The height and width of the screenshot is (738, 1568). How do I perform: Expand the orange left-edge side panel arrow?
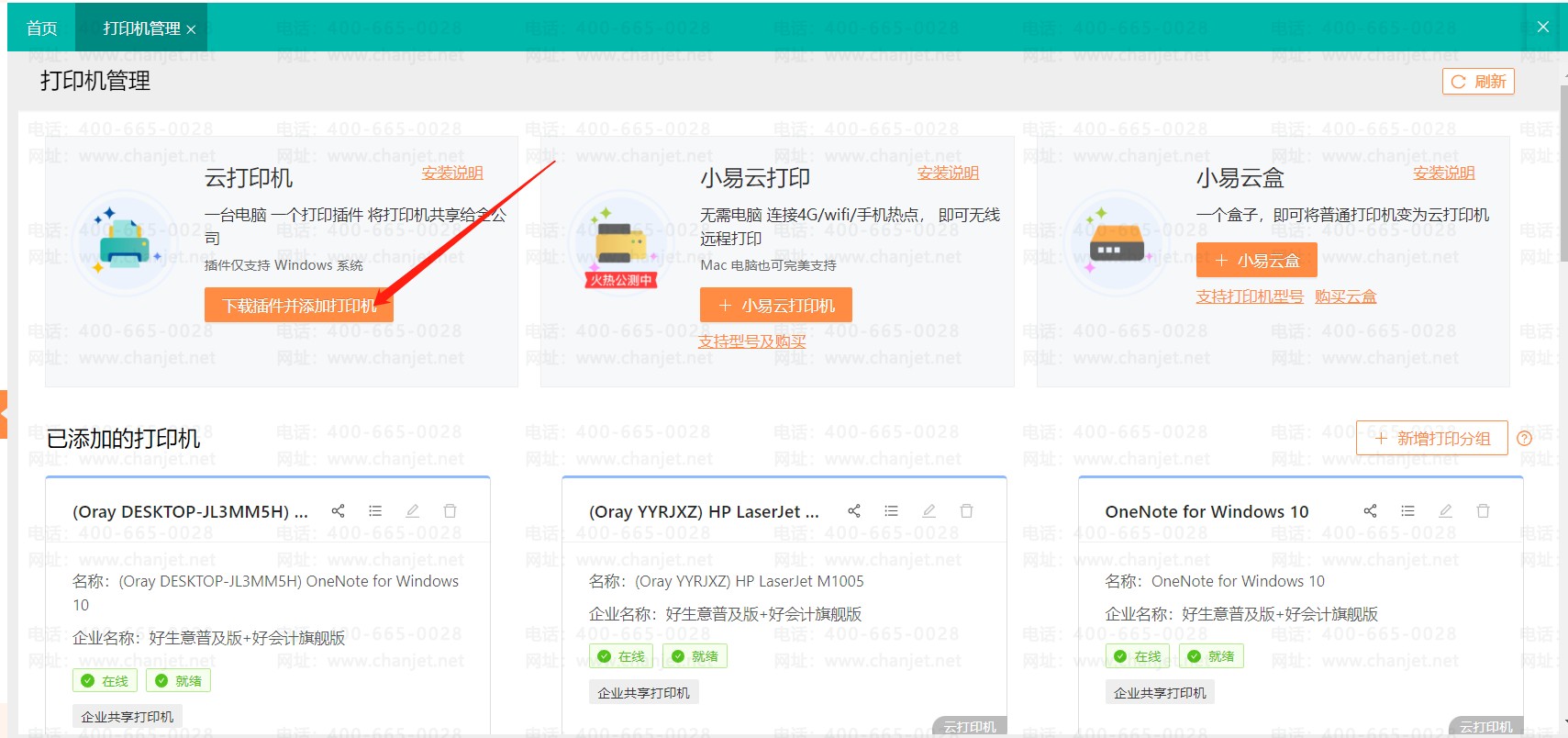4,414
